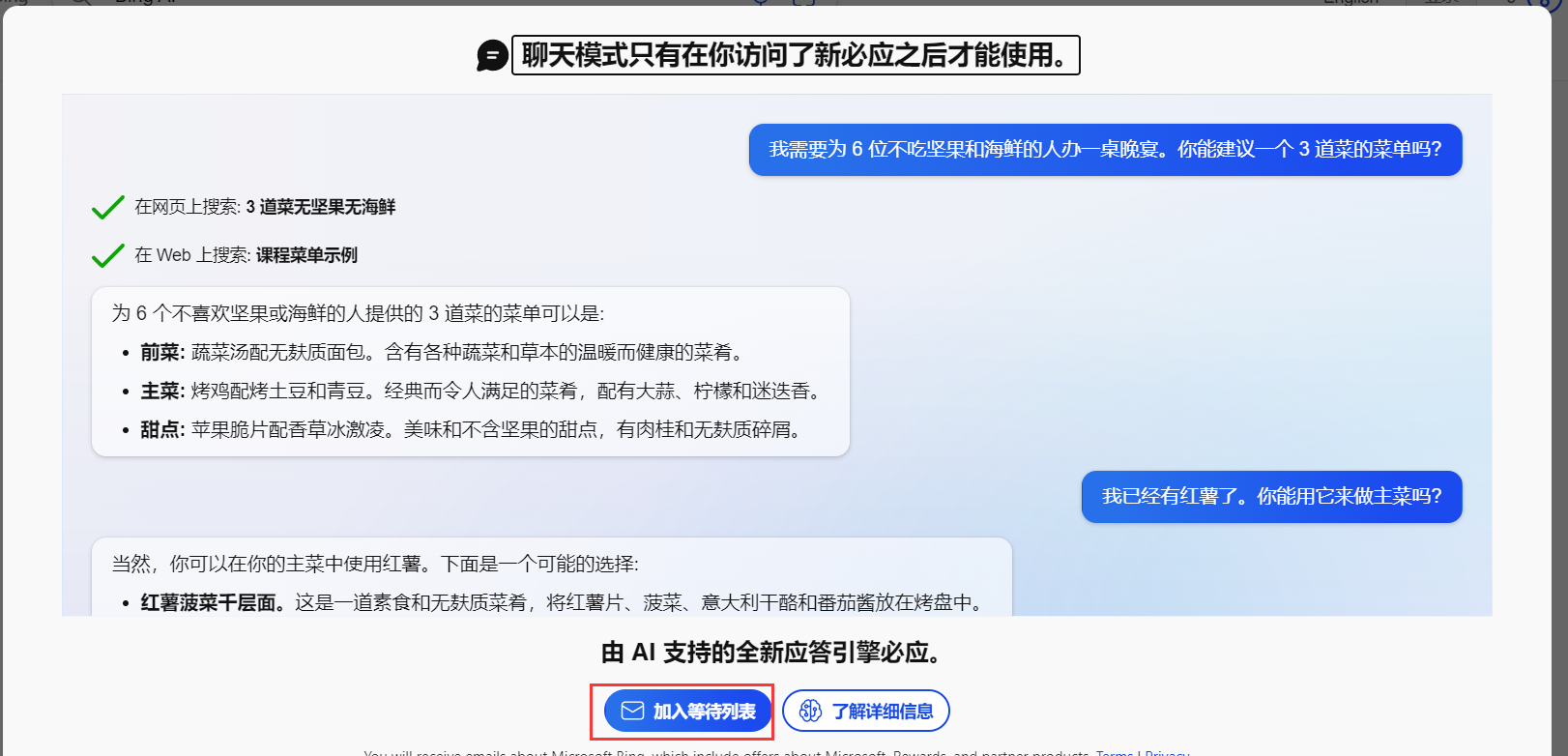Click the 甜点 bullet about 苹果脆片配香草冰激凌
This screenshot has height=756, width=1568.
tap(472, 429)
